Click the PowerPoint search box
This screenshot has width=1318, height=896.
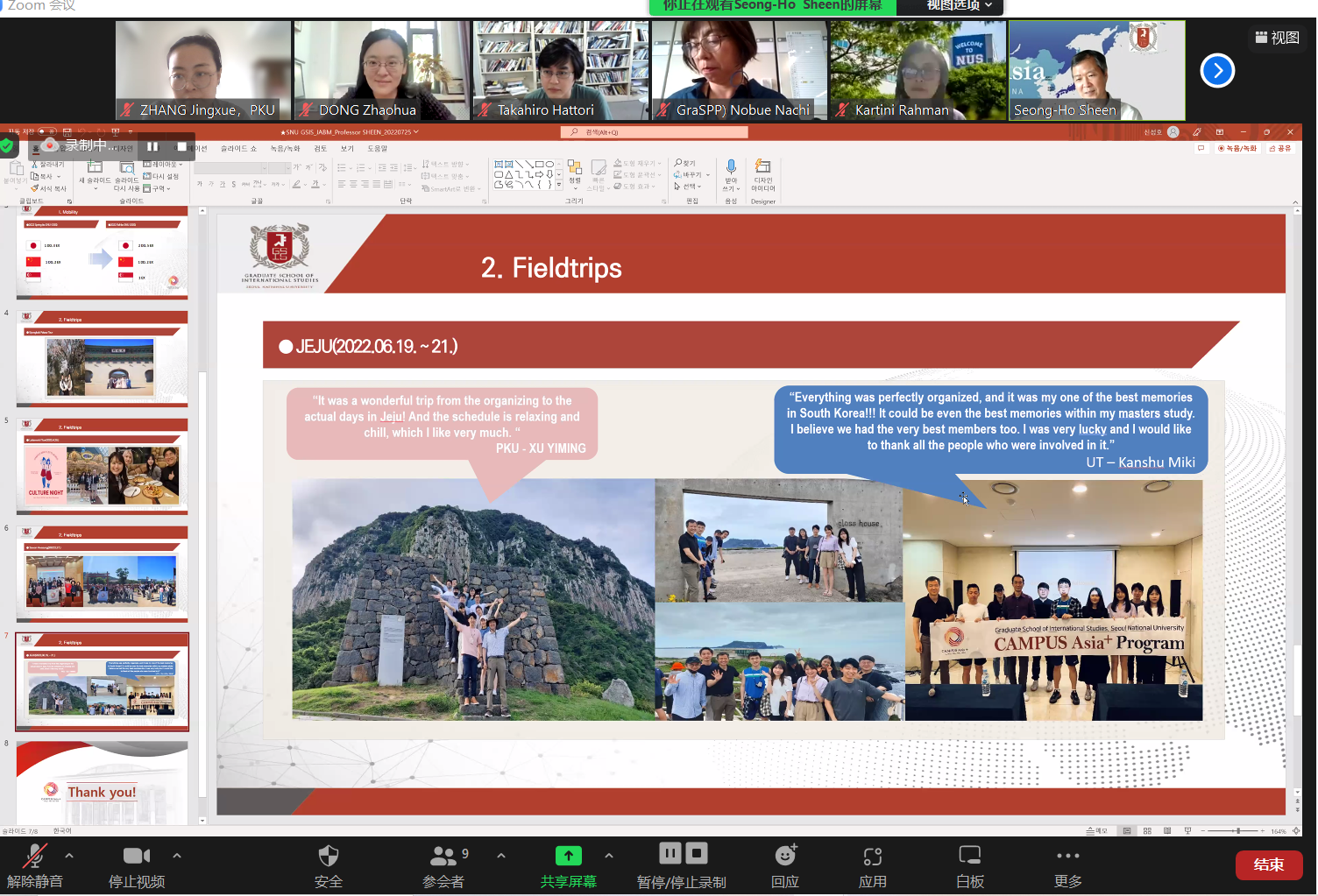pyautogui.click(x=655, y=132)
